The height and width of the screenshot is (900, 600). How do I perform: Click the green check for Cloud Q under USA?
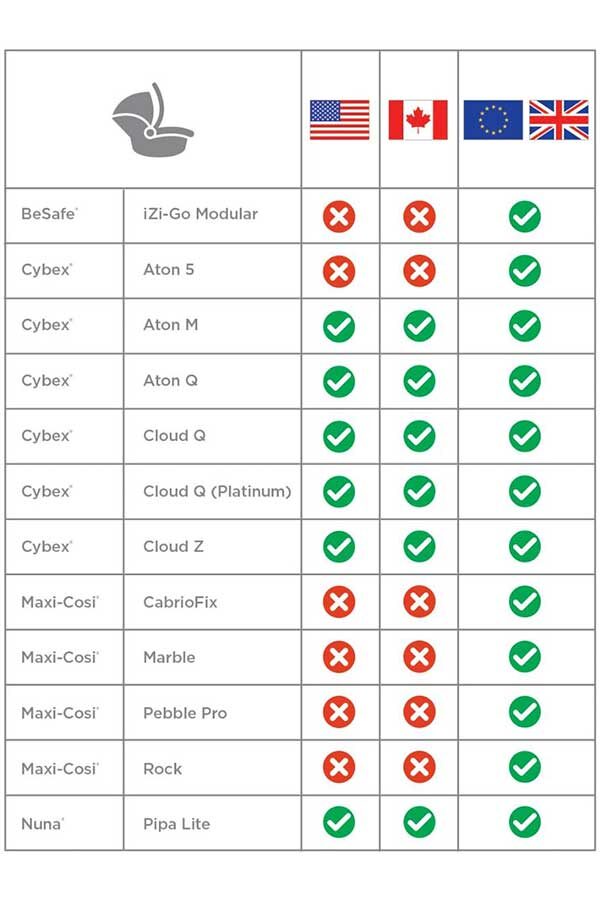pos(339,436)
